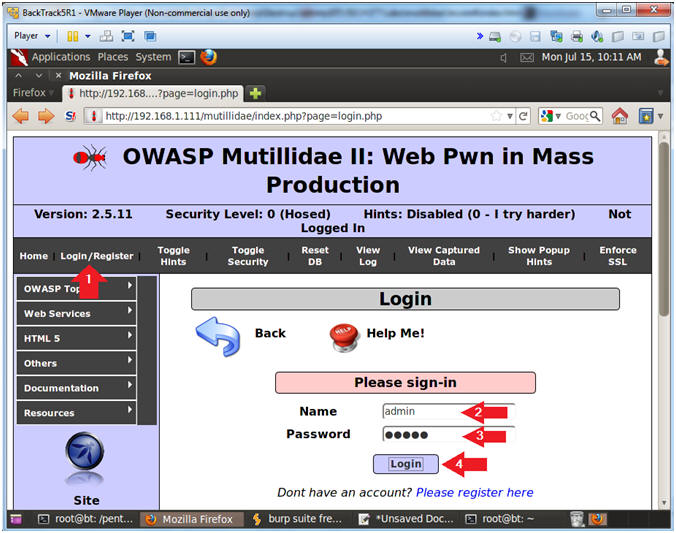This screenshot has height=533, width=676.
Task: Click the reload page icon
Action: point(523,116)
